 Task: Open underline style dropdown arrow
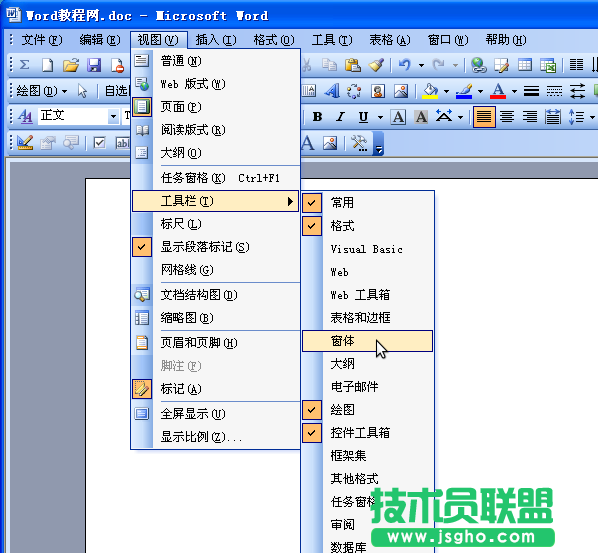tap(380, 117)
